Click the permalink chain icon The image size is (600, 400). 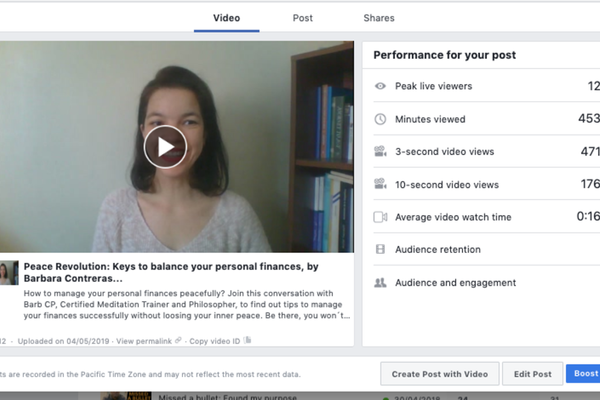coord(178,340)
